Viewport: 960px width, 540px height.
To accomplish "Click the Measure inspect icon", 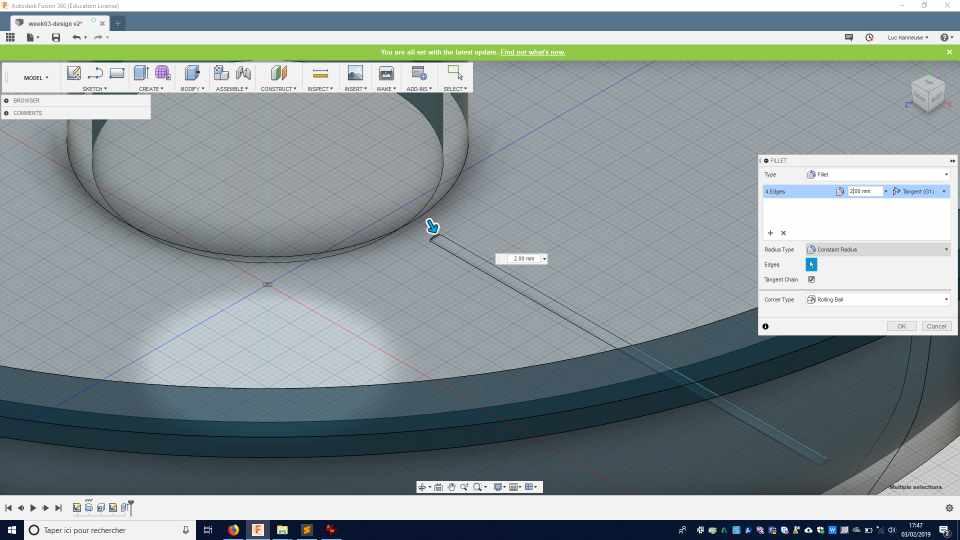I will (320, 73).
